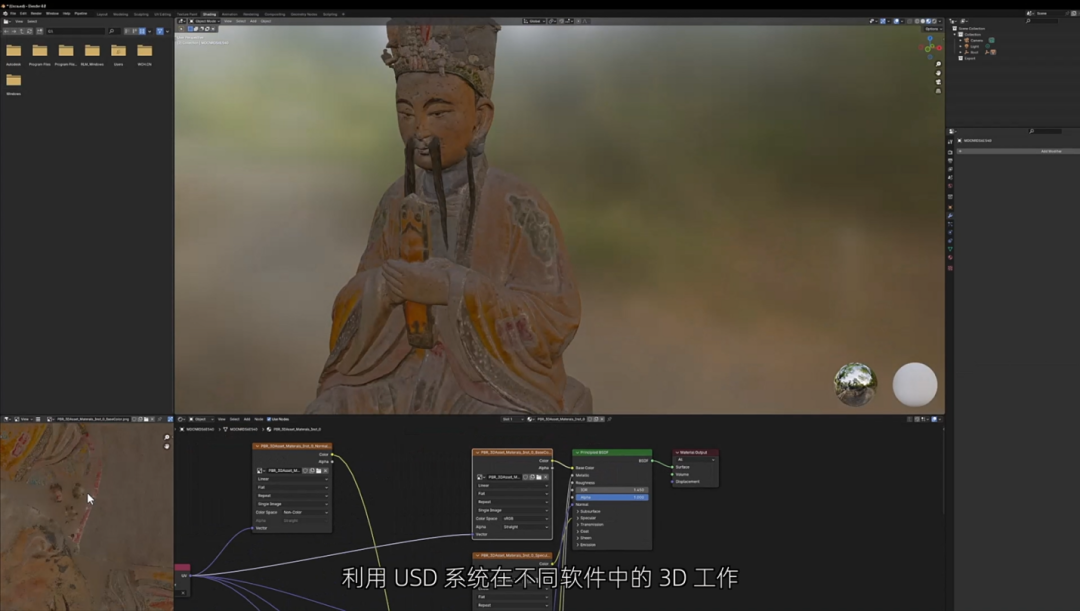The image size is (1080, 611).
Task: Click the Alpha slider in Principled BSDF
Action: (612, 497)
